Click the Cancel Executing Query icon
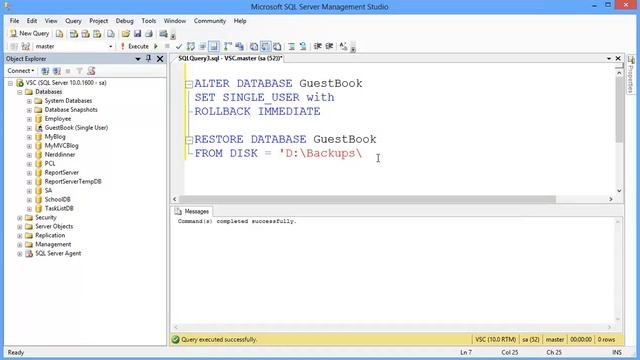The width and height of the screenshot is (640, 360). (167, 47)
